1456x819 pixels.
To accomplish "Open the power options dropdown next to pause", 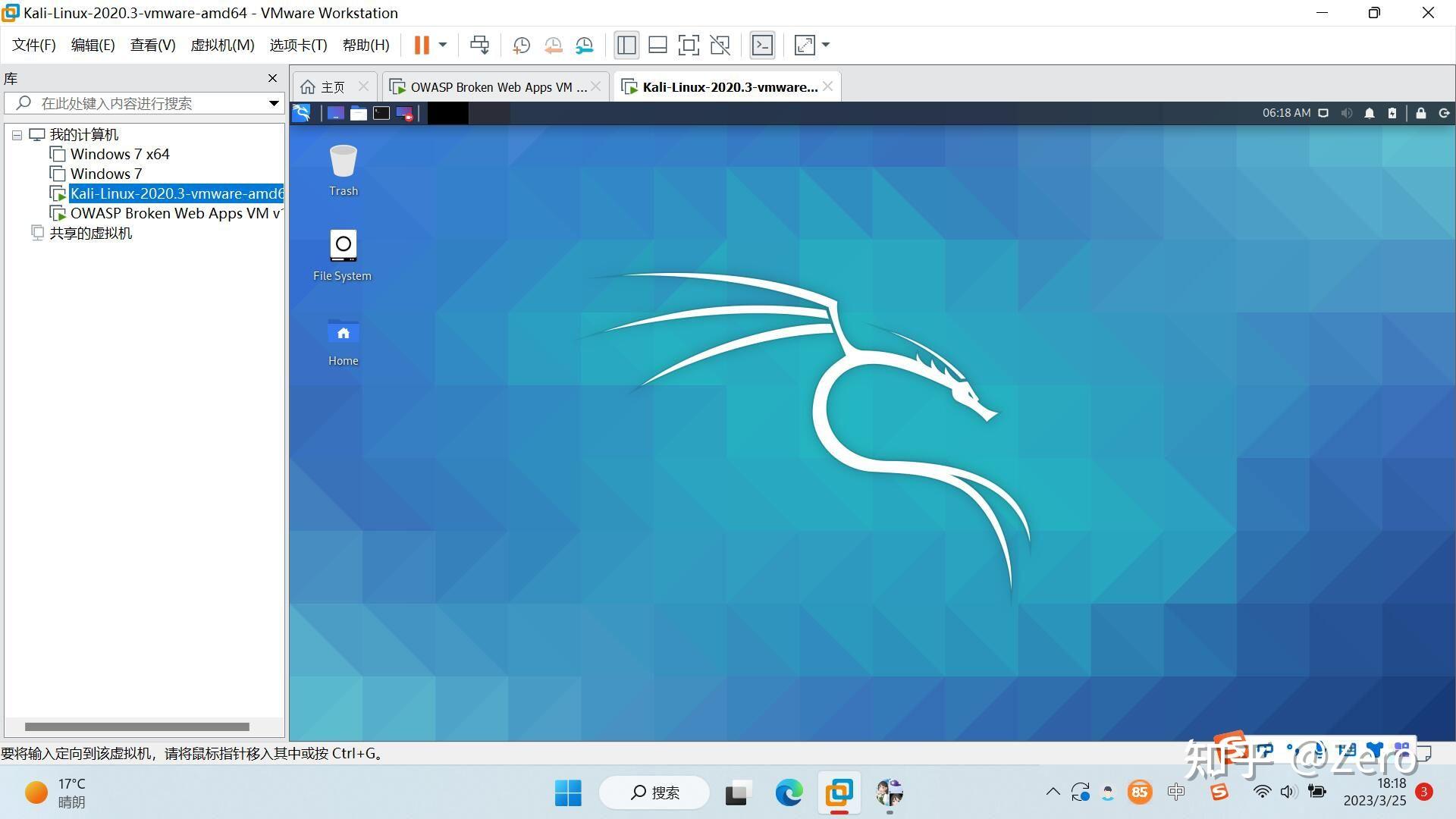I will tap(443, 45).
